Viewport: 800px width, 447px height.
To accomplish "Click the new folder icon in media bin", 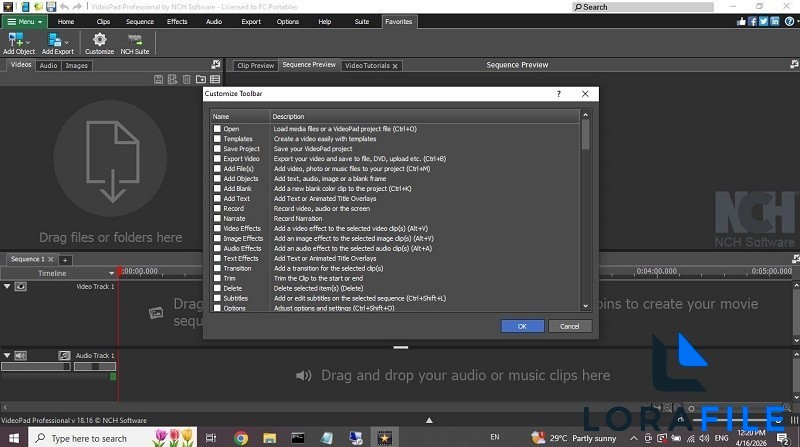I will pos(201,79).
